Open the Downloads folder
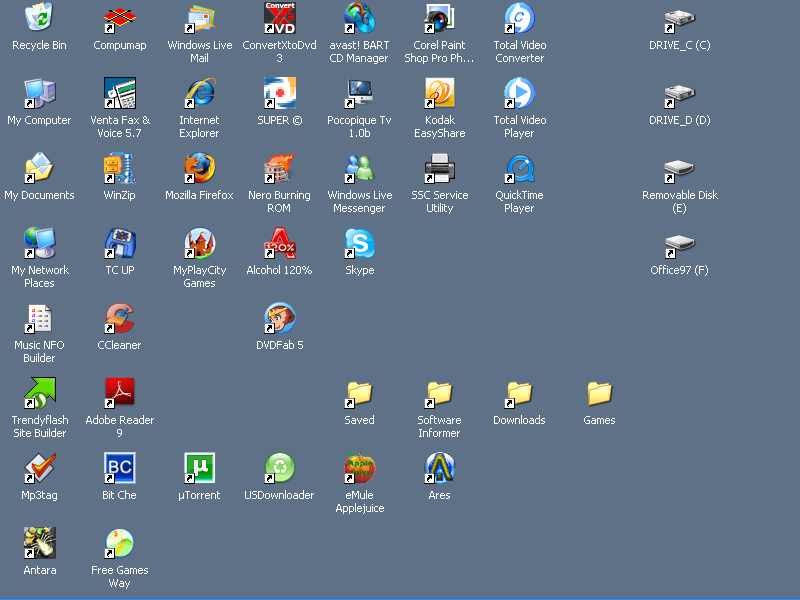This screenshot has width=800, height=600. click(519, 394)
